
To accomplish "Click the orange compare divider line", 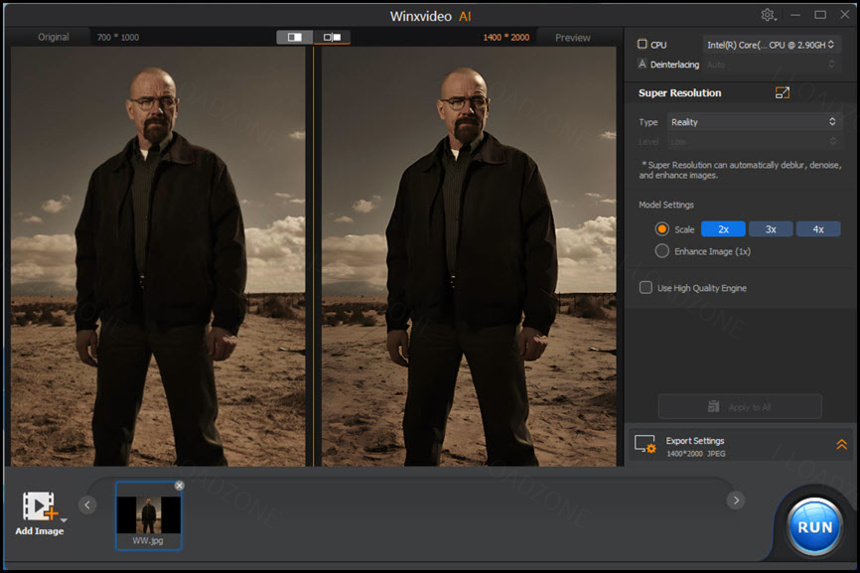I will click(314, 256).
